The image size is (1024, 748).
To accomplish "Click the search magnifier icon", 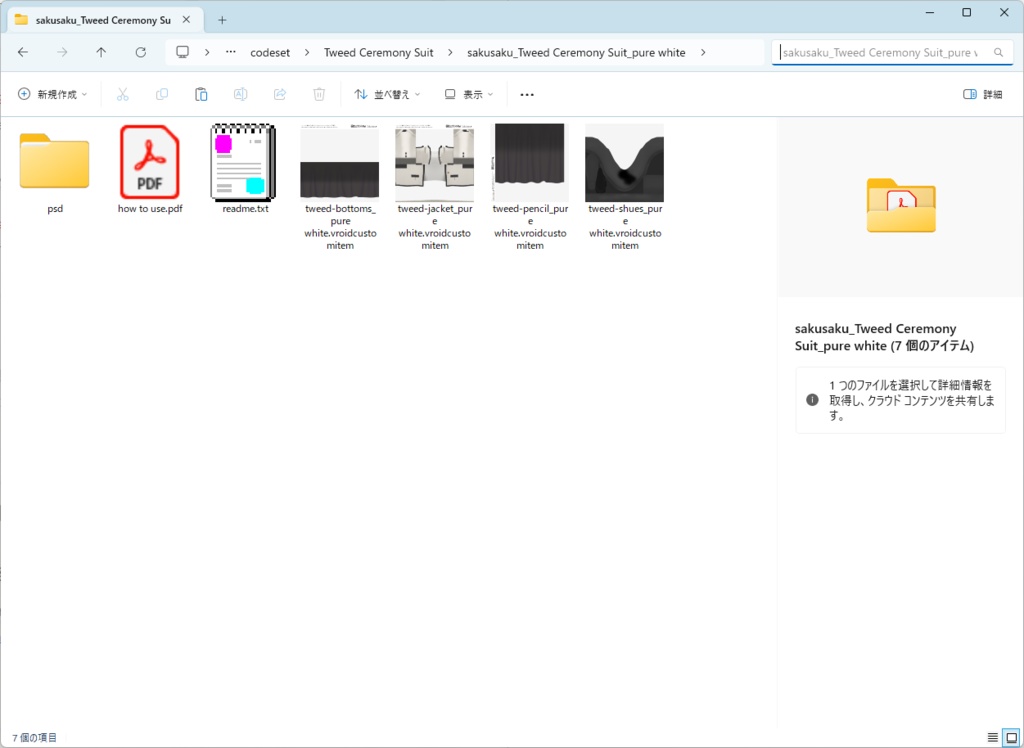I will coord(999,52).
